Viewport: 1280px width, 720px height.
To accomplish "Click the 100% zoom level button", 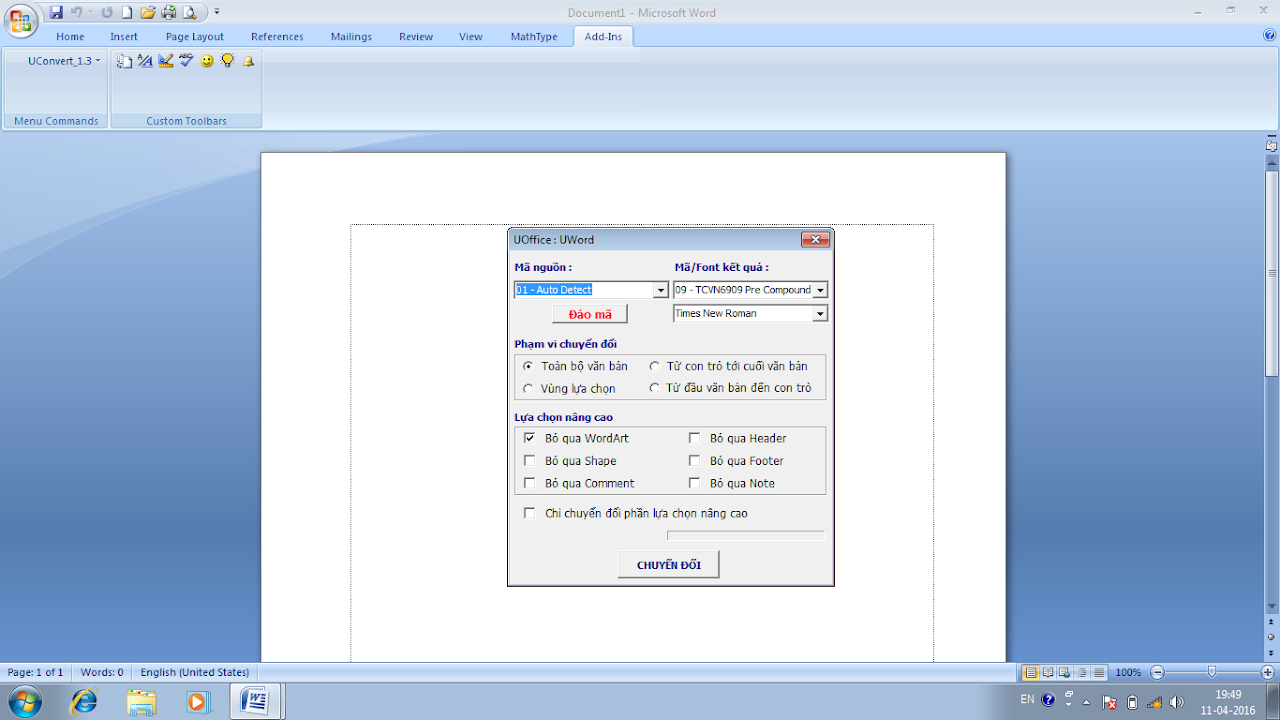I will click(1128, 672).
